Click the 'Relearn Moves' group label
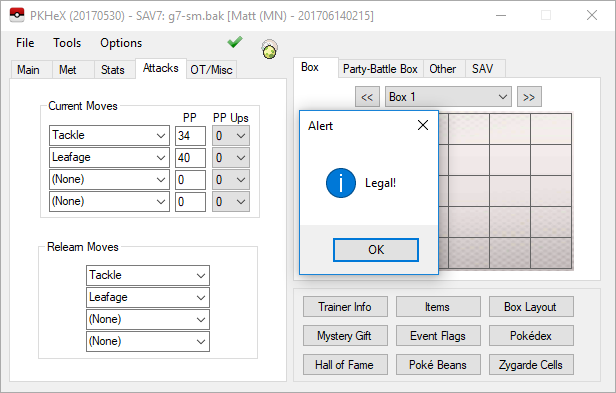Viewport: 616px width, 393px height. 83,247
